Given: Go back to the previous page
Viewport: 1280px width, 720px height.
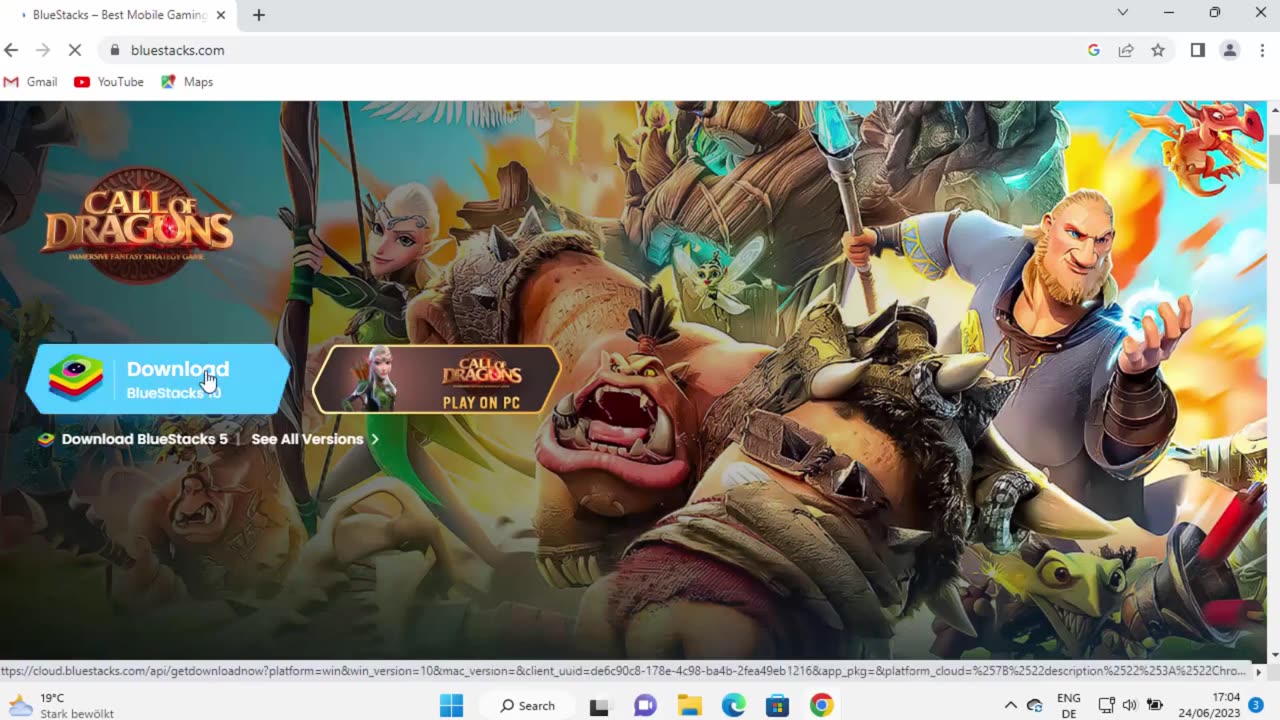Looking at the screenshot, I should pos(11,50).
